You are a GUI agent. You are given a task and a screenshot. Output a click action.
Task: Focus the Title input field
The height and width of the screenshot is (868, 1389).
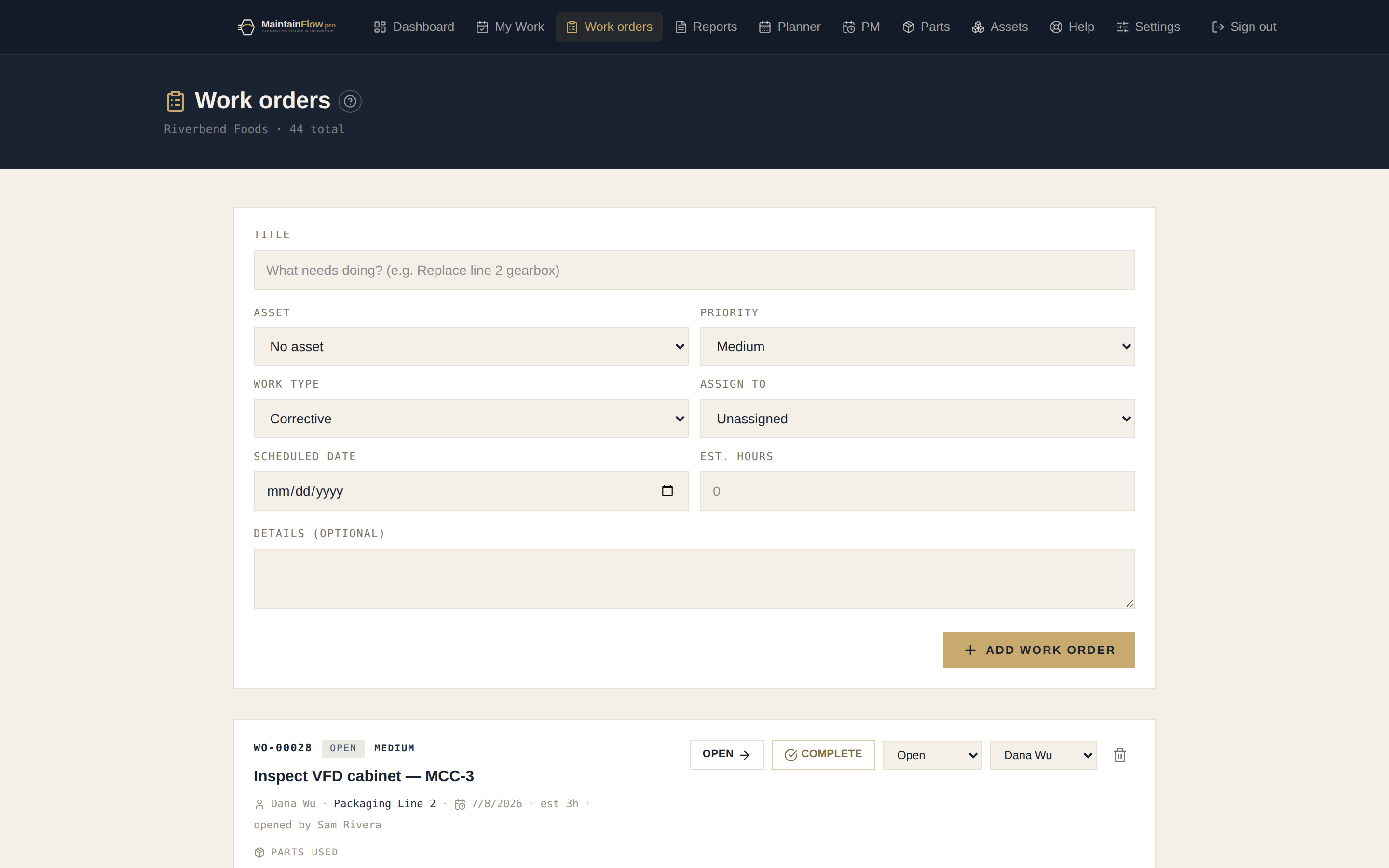[694, 270]
